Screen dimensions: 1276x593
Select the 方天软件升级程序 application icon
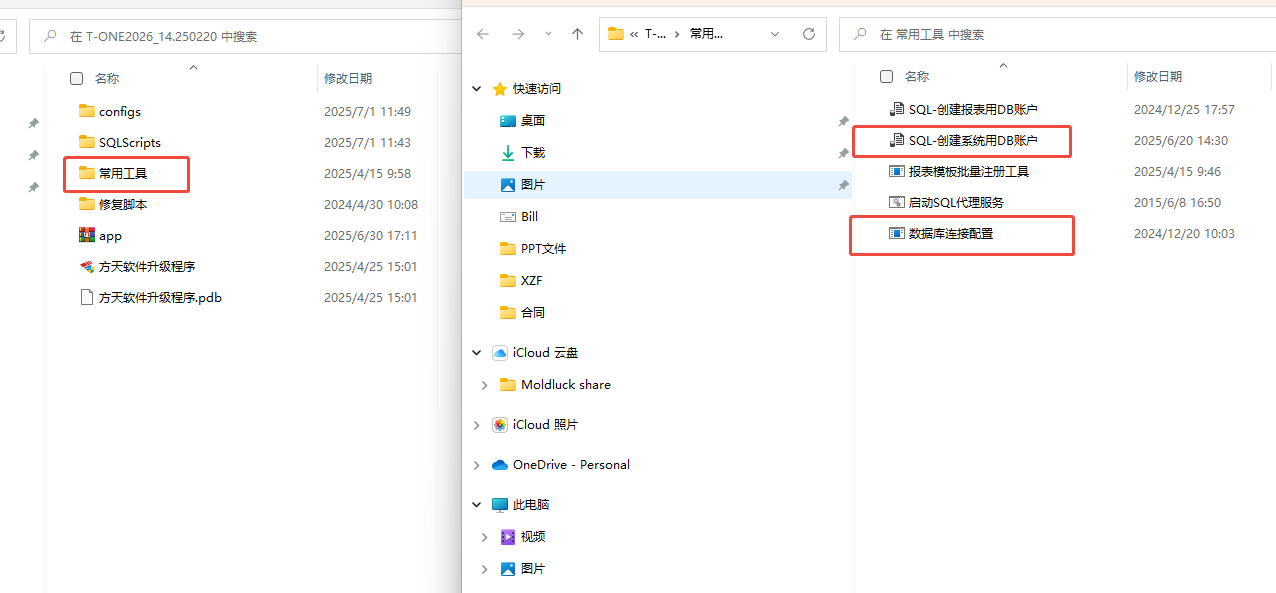point(87,266)
